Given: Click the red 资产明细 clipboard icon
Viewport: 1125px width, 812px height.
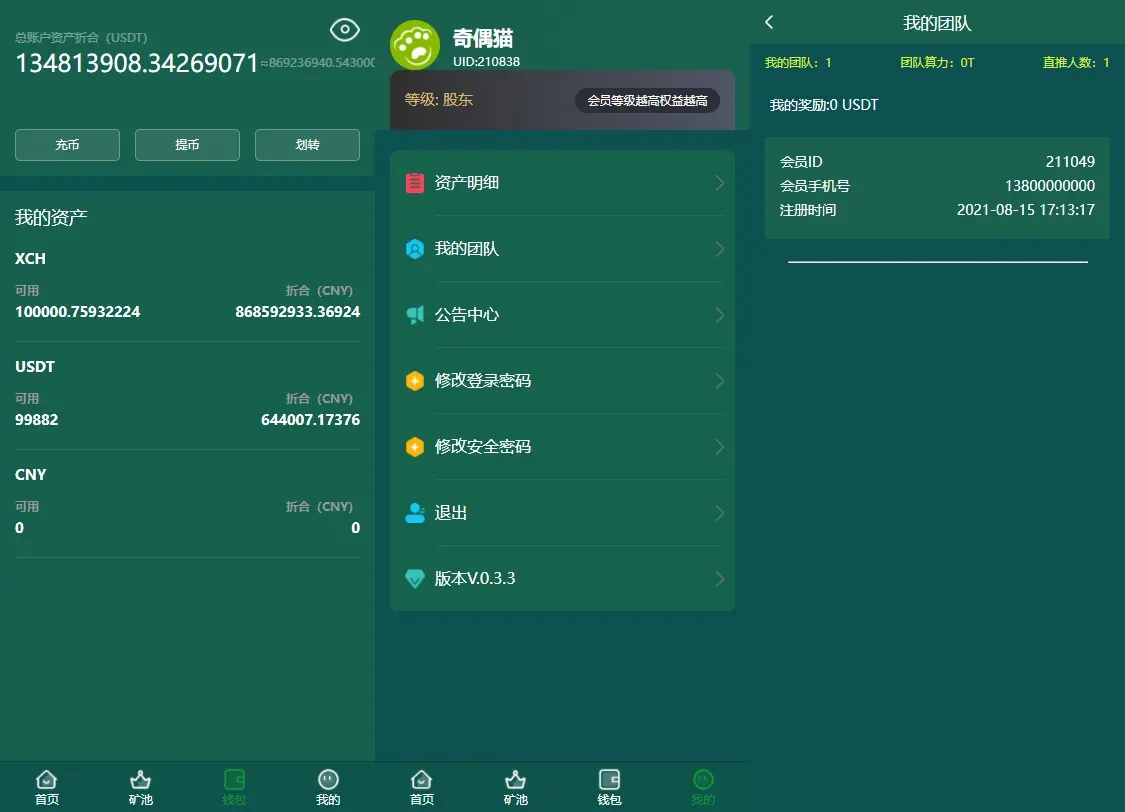Looking at the screenshot, I should [415, 183].
